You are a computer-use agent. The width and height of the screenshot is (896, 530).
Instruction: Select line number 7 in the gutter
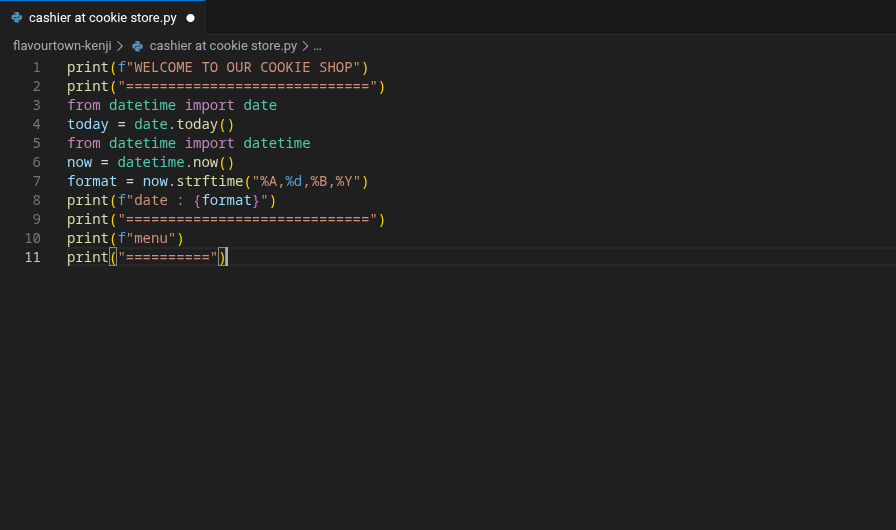point(37,181)
